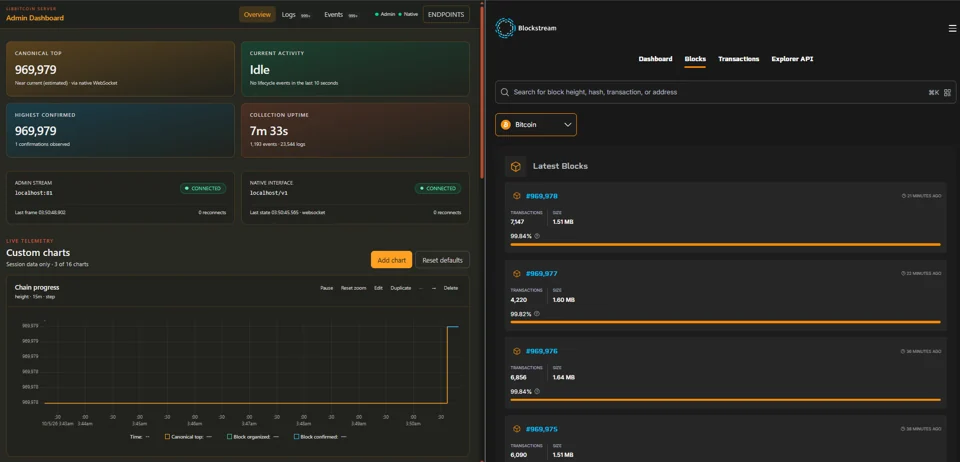This screenshot has width=960, height=462.
Task: Open the Explorer API tab
Action: click(x=792, y=59)
